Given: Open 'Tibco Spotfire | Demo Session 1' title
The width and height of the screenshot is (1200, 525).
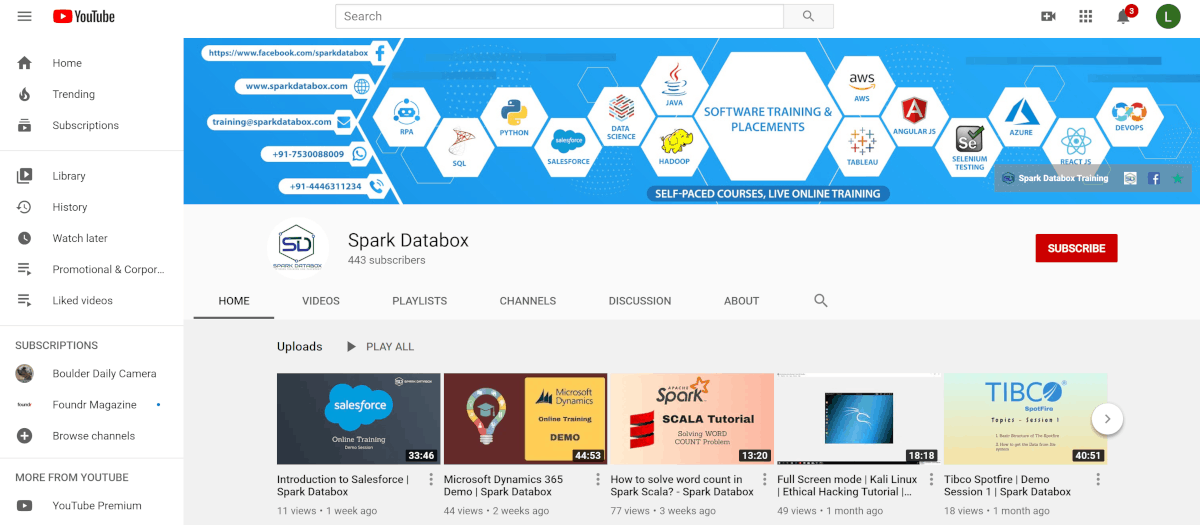Looking at the screenshot, I should coord(1008,486).
